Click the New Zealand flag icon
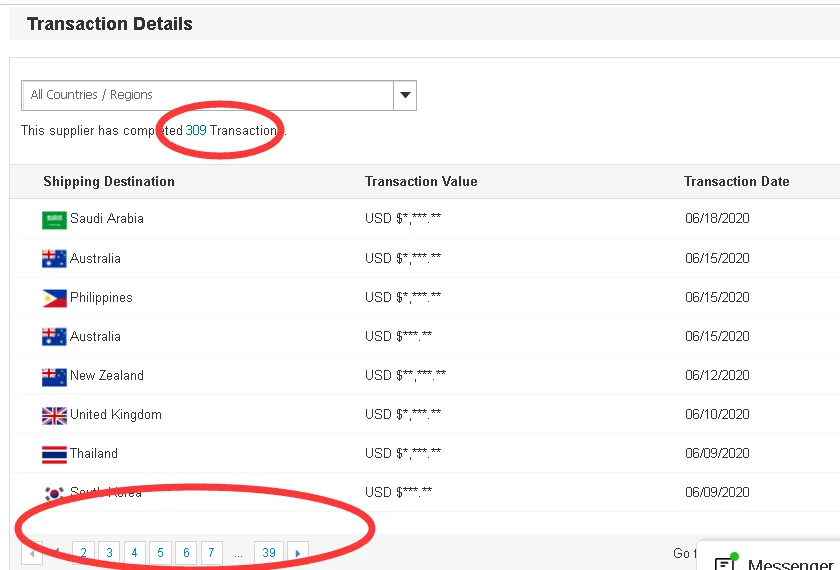The image size is (840, 570). coord(54,376)
